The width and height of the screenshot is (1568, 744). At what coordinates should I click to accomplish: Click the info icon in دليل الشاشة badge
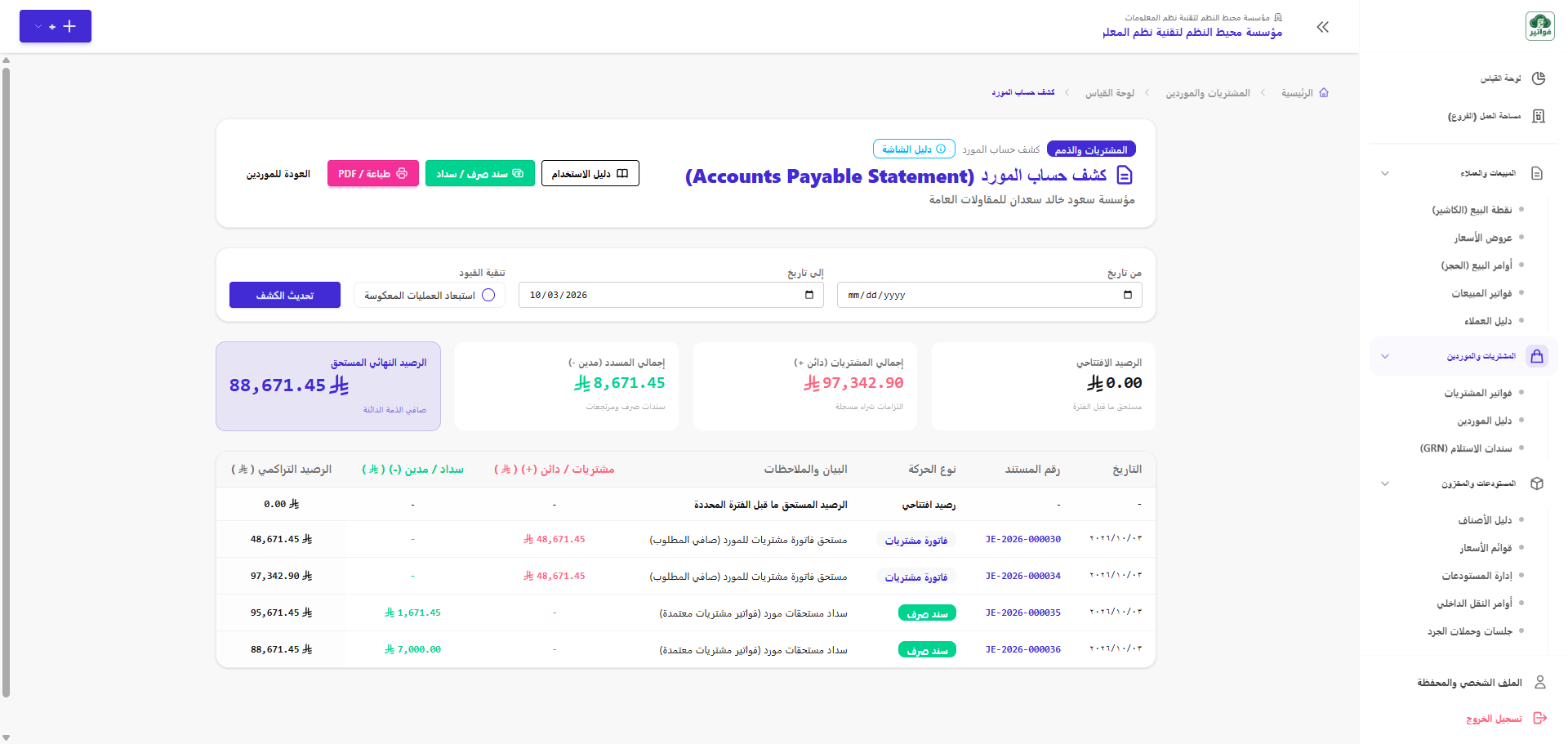click(941, 149)
